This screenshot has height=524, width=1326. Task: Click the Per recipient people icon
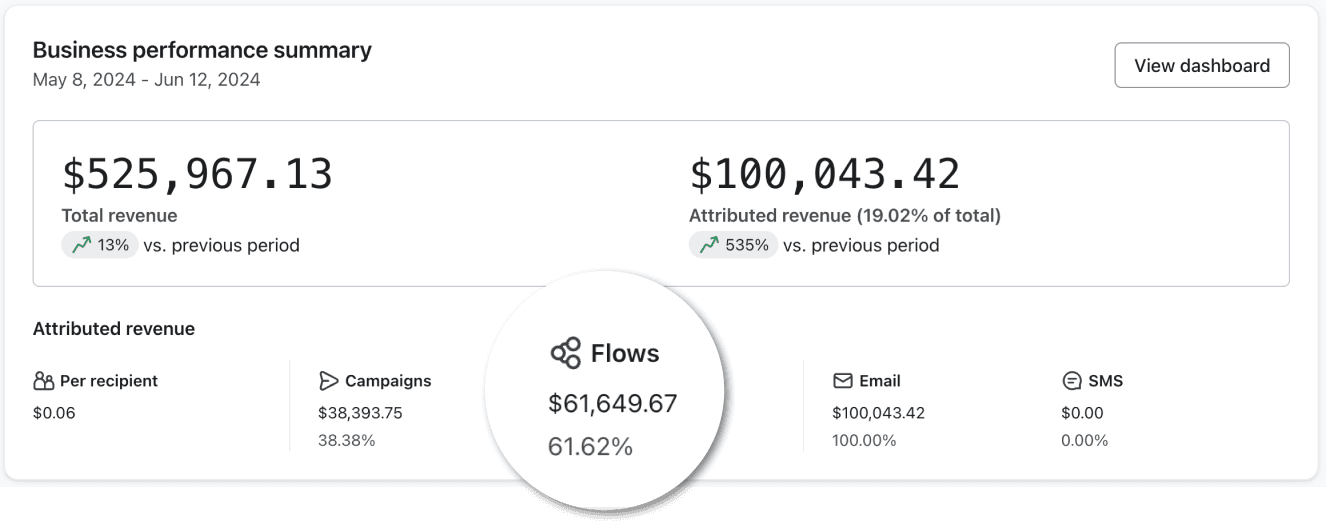click(x=43, y=381)
